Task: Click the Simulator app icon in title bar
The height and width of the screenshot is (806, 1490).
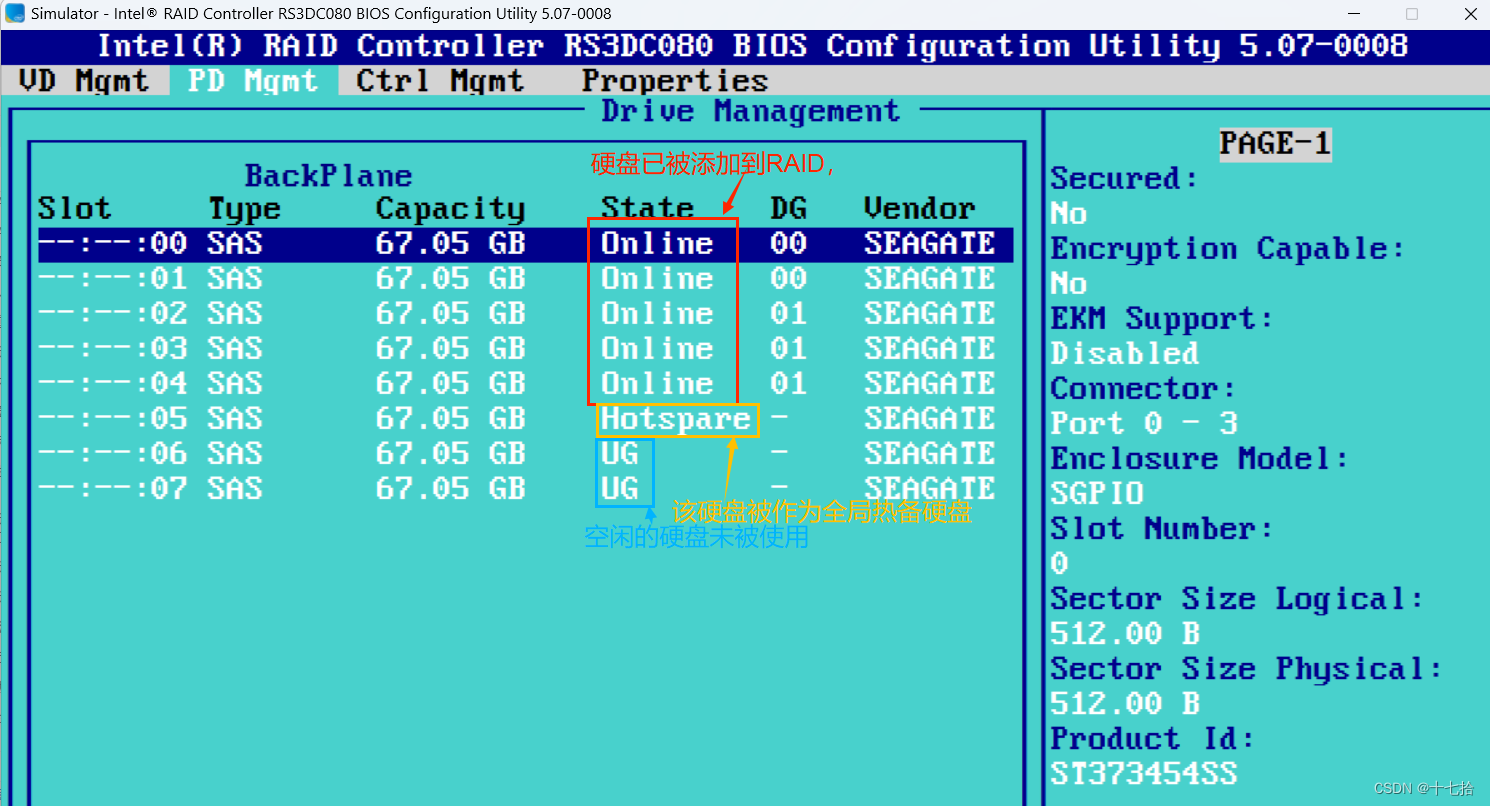Action: coord(15,13)
